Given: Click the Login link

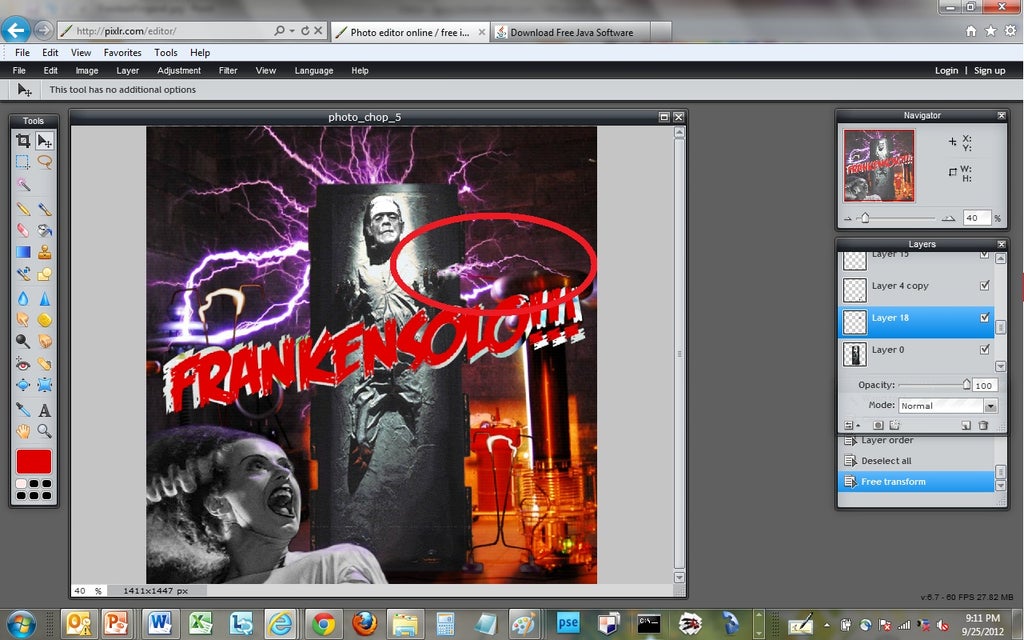Looking at the screenshot, I should (x=946, y=71).
